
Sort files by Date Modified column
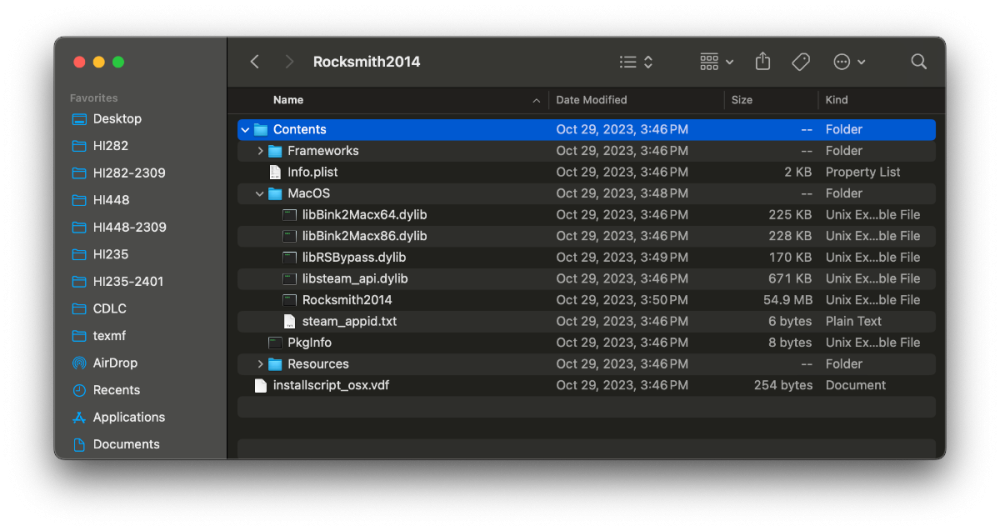591,100
